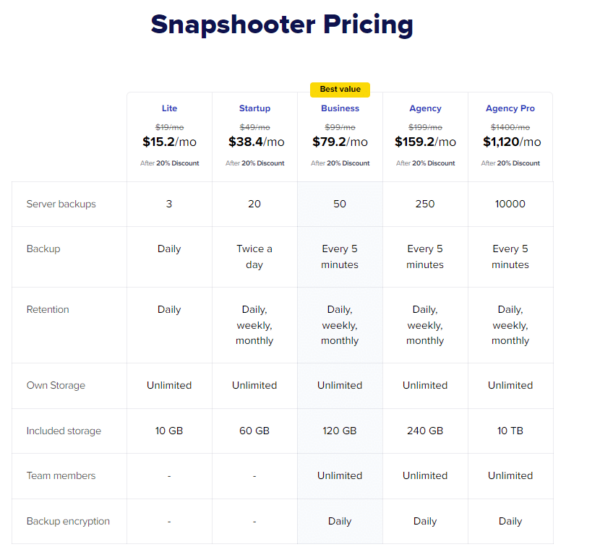Select the $1,120/mo Agency Pro price
Image resolution: width=600 pixels, height=552 pixels.
pyautogui.click(x=510, y=142)
